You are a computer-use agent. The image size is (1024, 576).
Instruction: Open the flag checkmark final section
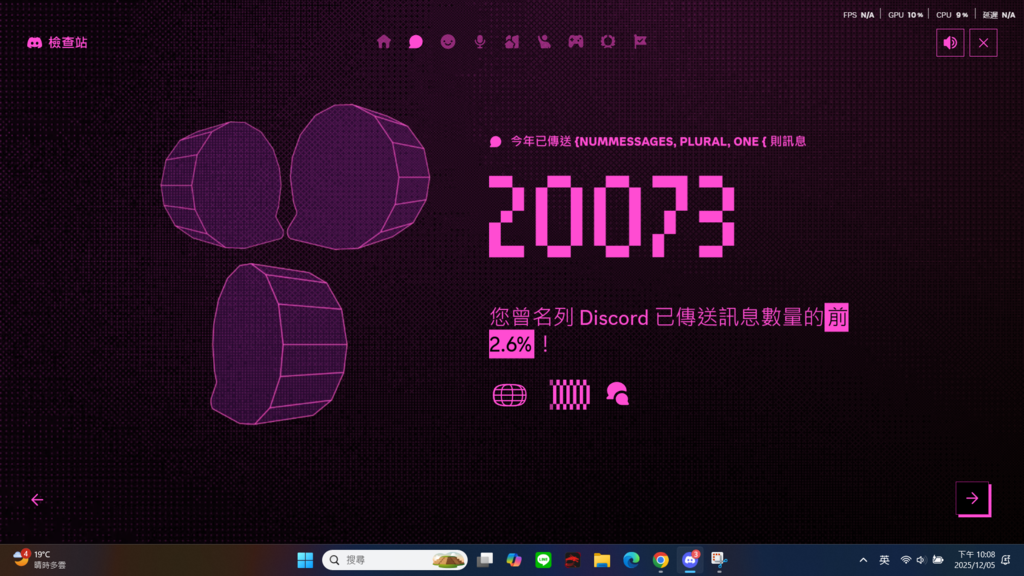click(640, 42)
